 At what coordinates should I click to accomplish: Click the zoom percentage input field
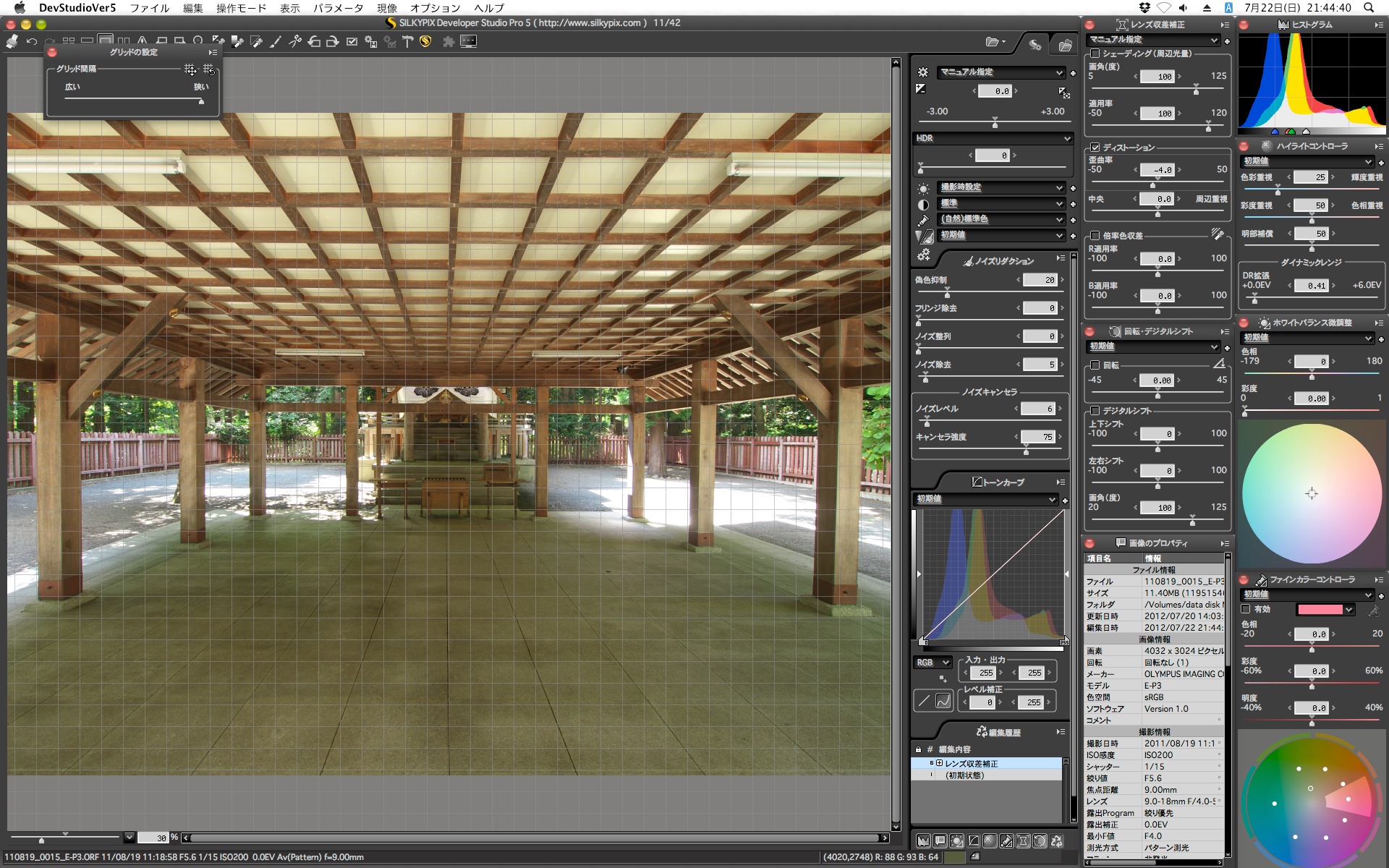pos(153,838)
